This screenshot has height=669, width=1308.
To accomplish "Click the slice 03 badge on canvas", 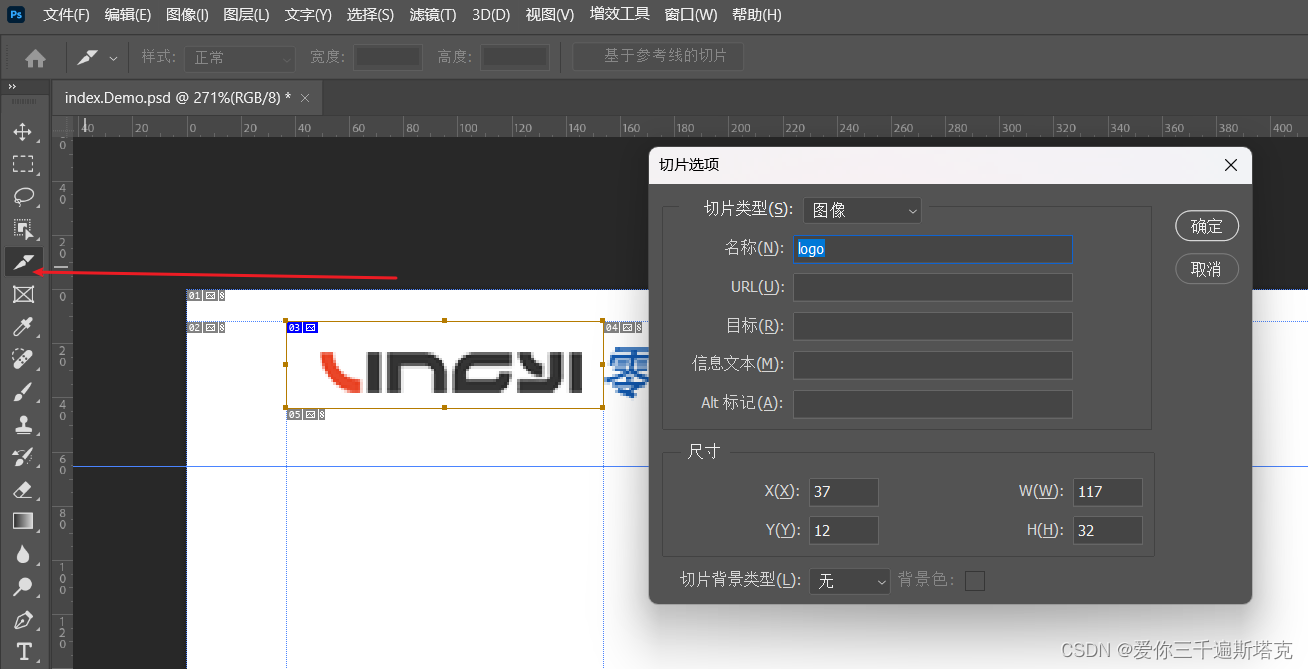I will 302,327.
